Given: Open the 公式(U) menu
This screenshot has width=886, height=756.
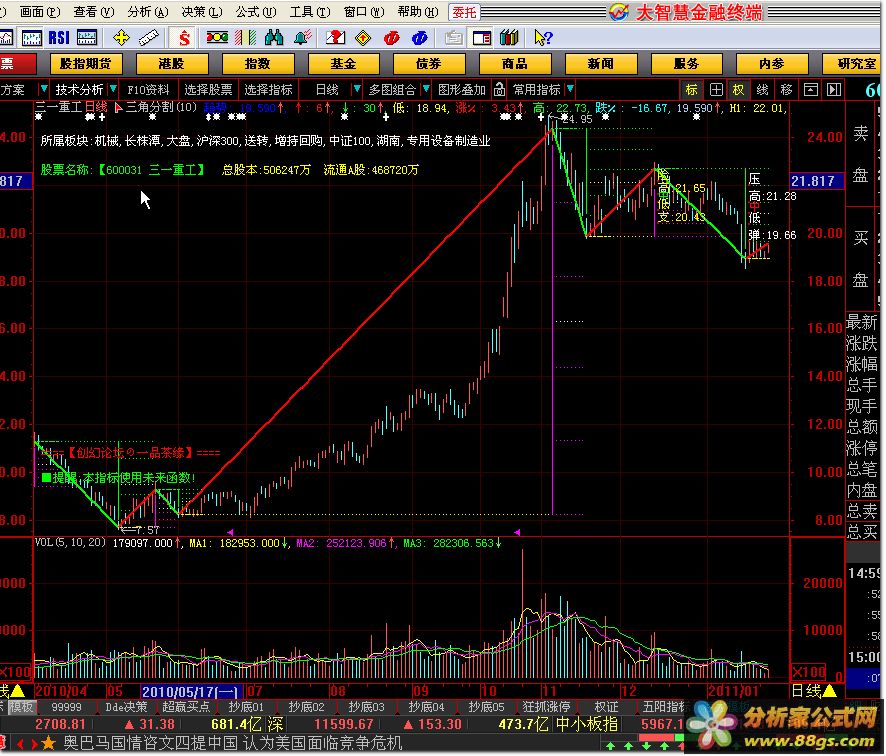Looking at the screenshot, I should click(255, 12).
